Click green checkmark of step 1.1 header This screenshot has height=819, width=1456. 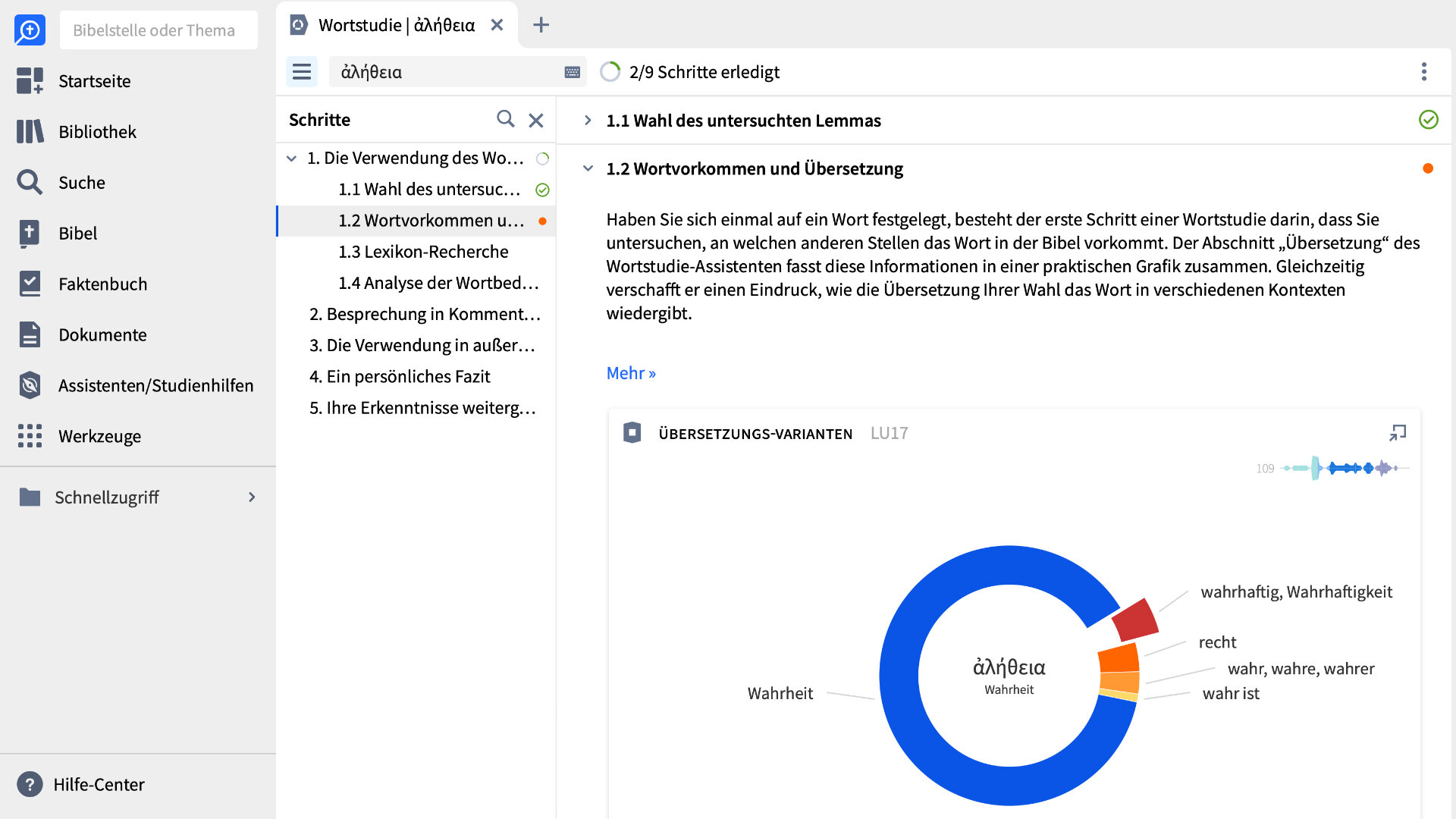[1429, 120]
